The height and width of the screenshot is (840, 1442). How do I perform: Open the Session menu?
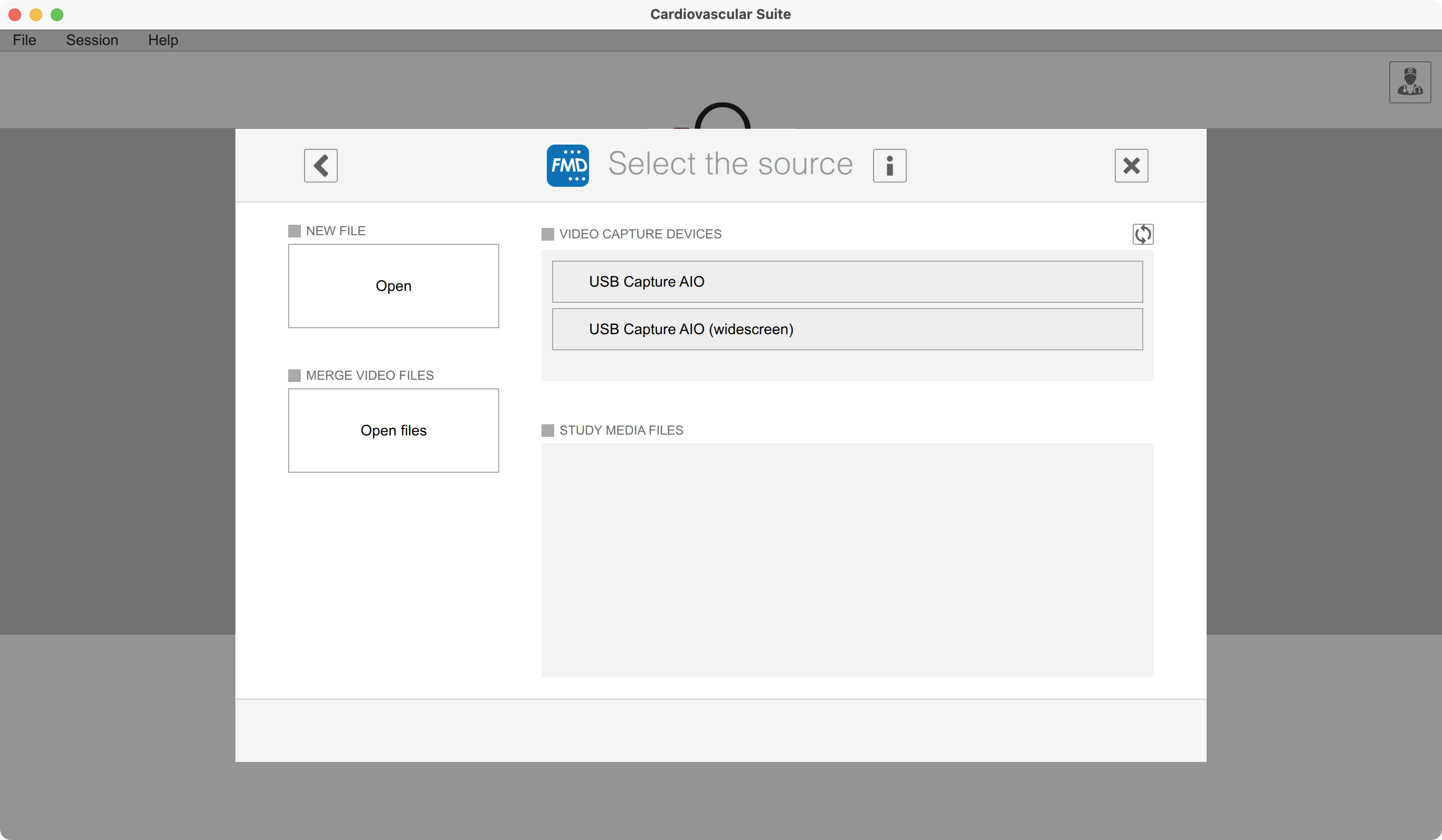click(x=92, y=40)
